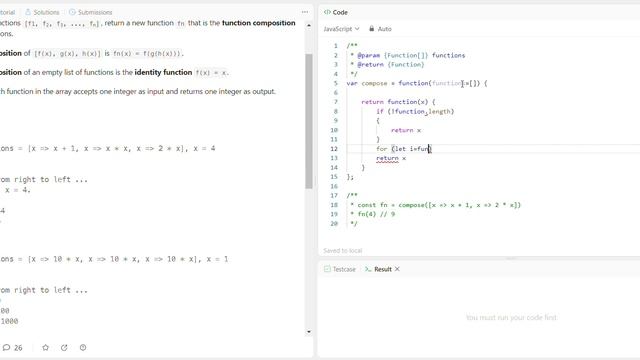This screenshot has height=360, width=640.
Task: Close the Result tab
Action: 397,269
